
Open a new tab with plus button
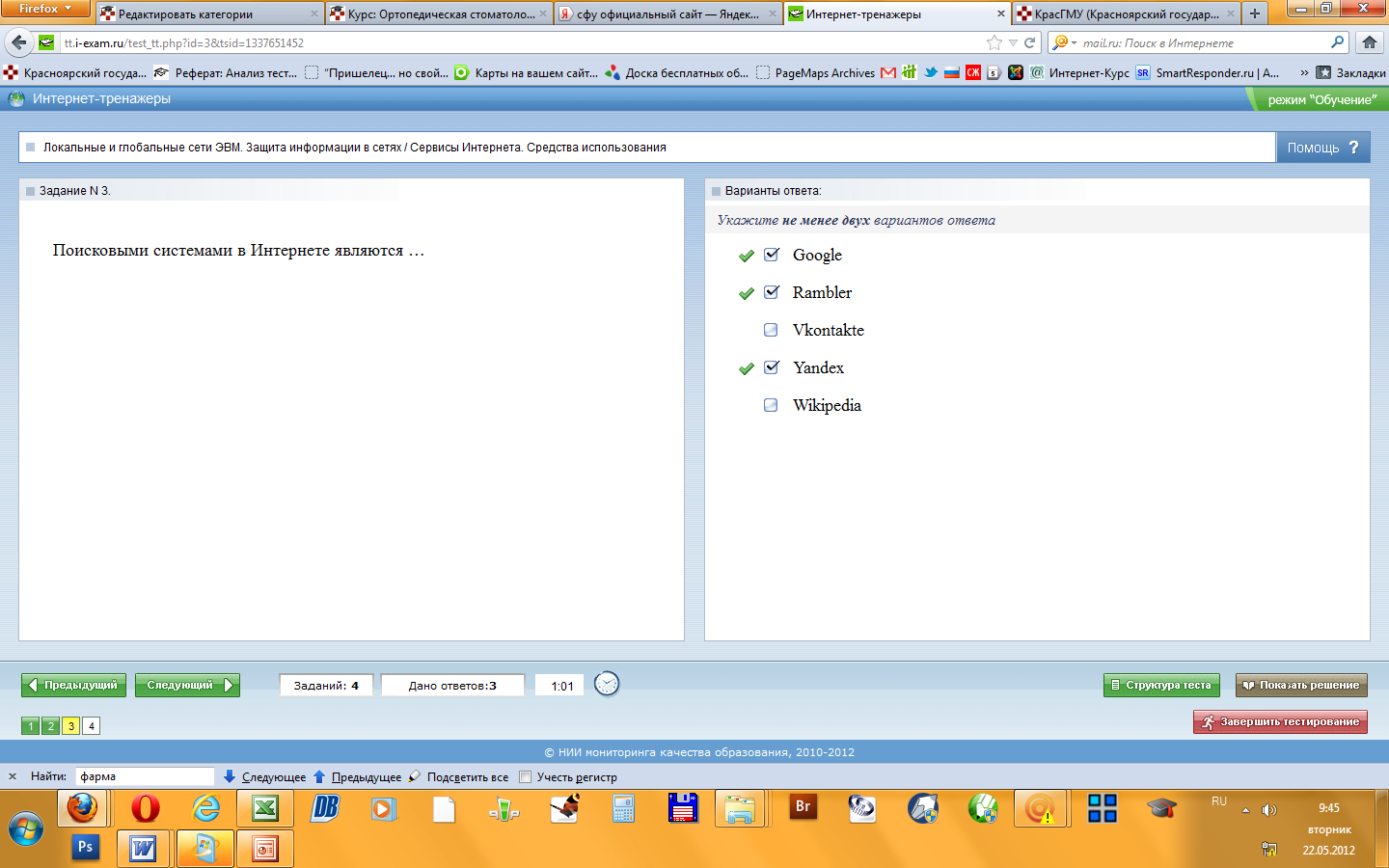point(1254,14)
